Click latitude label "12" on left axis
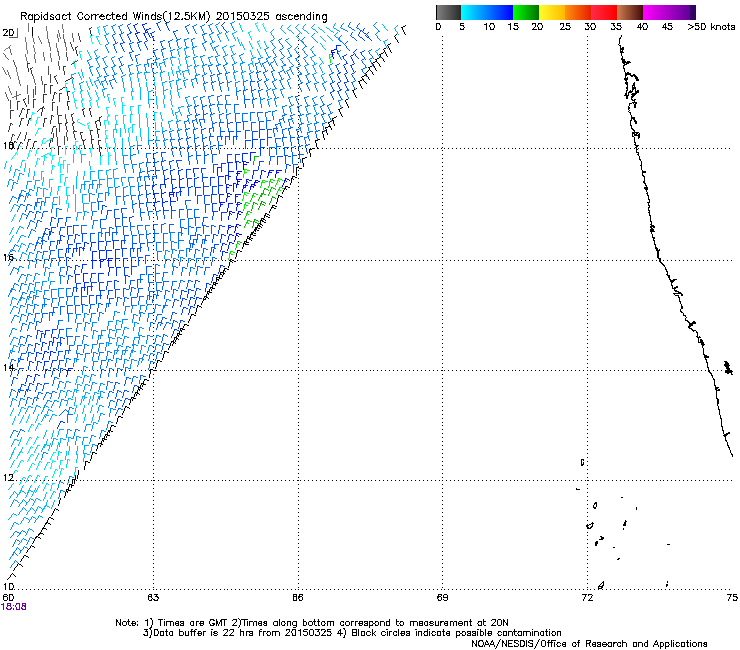Viewport: 740px width, 650px height. [8, 478]
